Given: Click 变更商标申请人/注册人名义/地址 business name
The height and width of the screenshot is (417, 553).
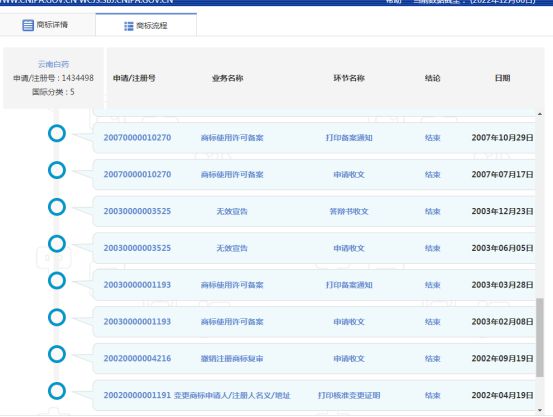Looking at the screenshot, I should 232,395.
